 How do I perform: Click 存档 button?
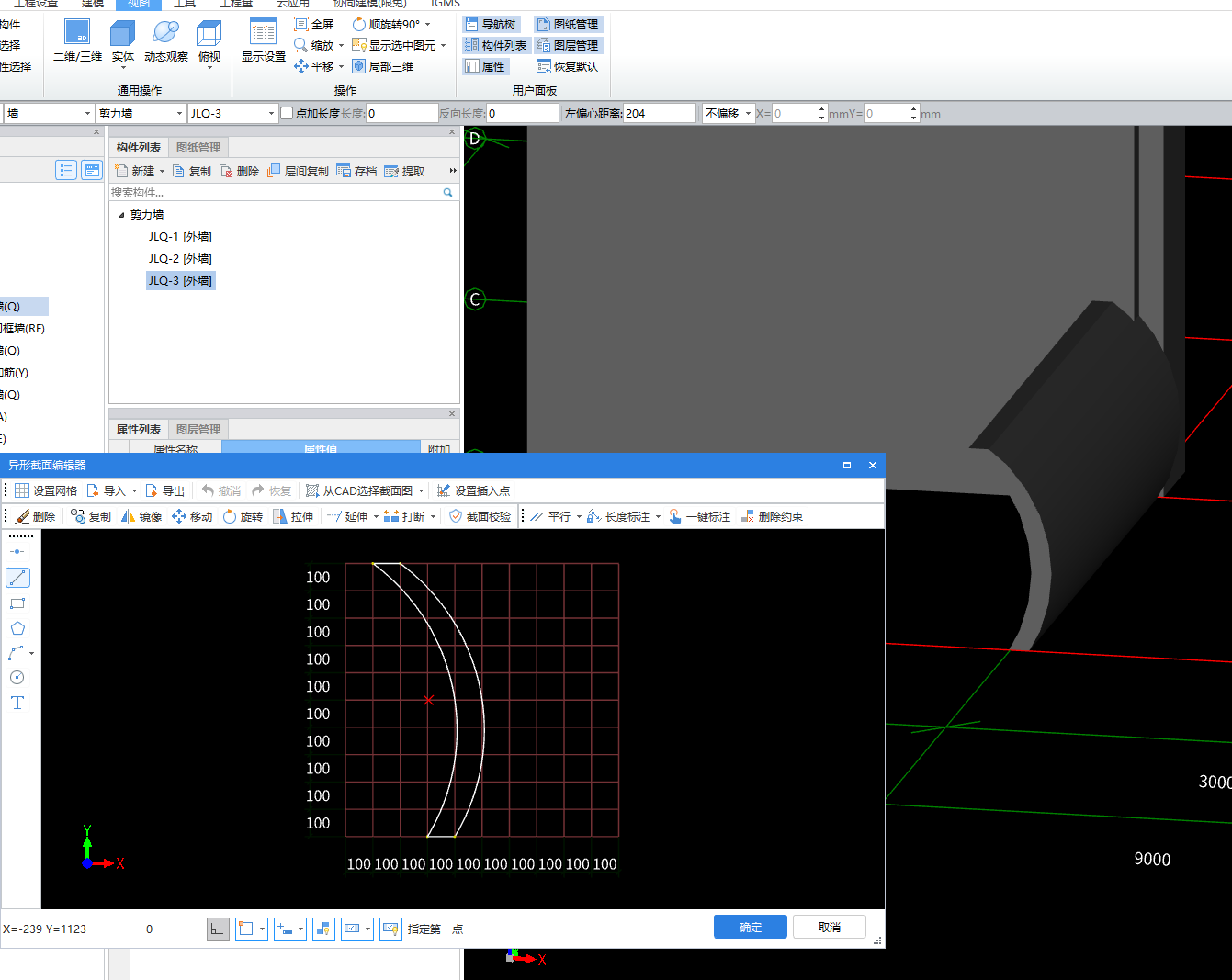pos(356,171)
